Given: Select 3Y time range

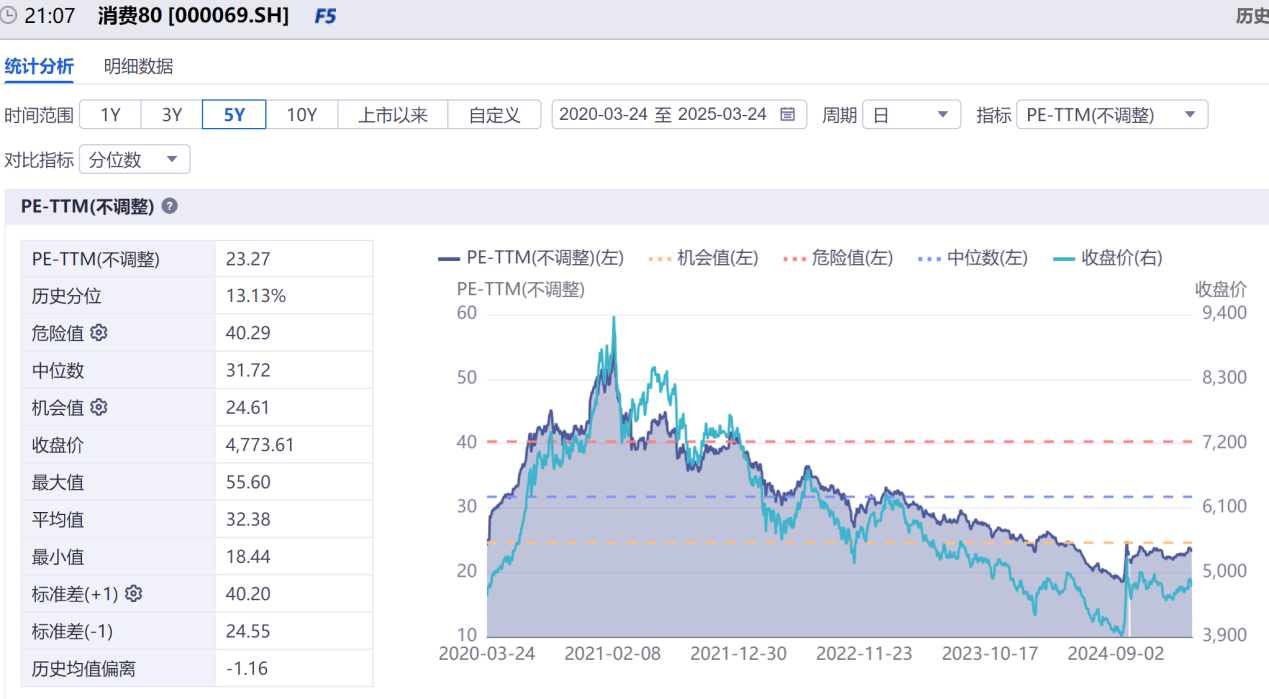Looking at the screenshot, I should point(172,115).
